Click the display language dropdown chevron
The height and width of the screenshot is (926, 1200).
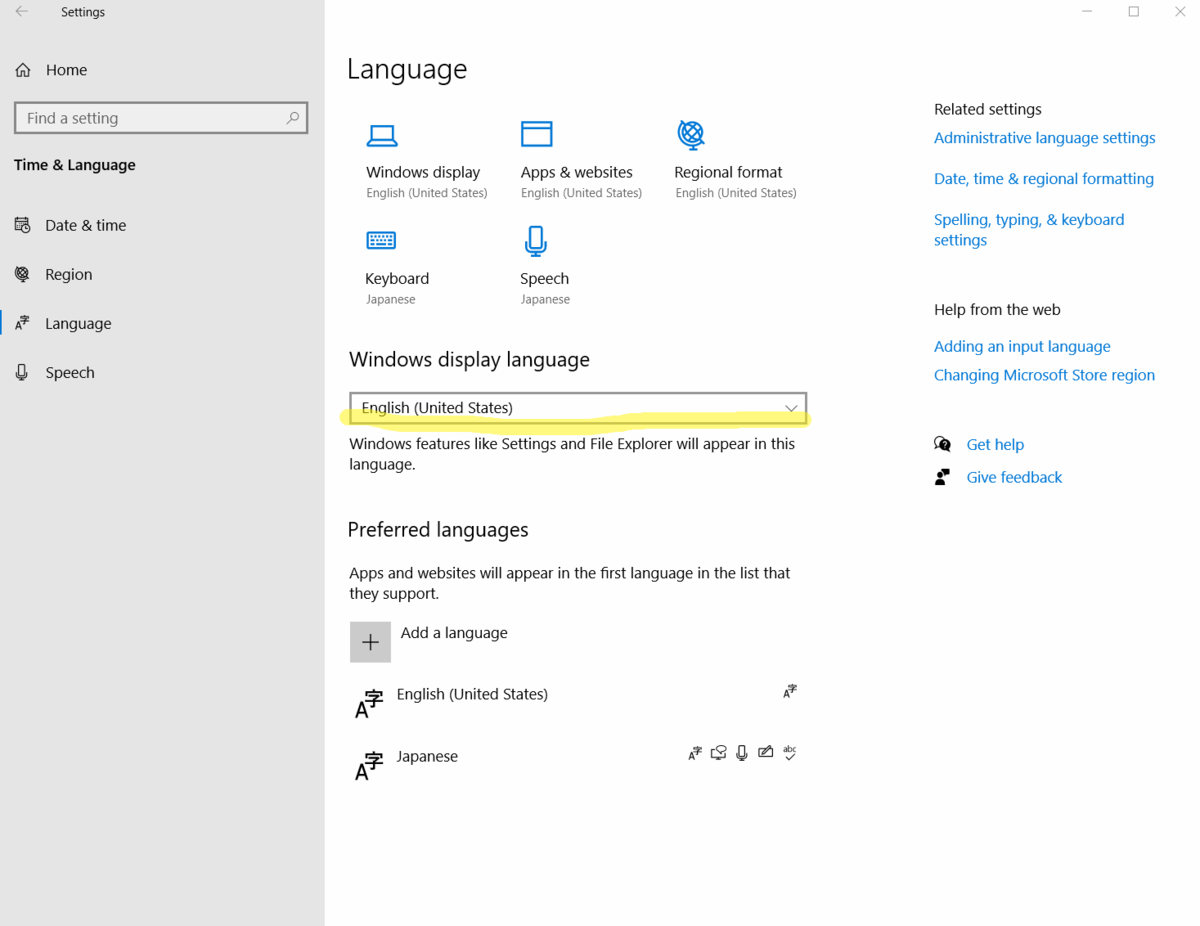(x=791, y=408)
